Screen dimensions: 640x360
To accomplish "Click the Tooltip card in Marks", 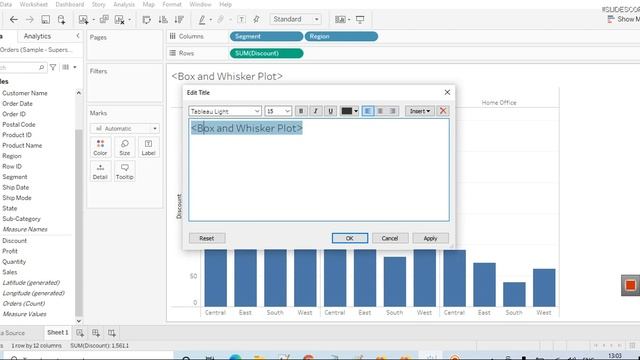I will (x=124, y=171).
